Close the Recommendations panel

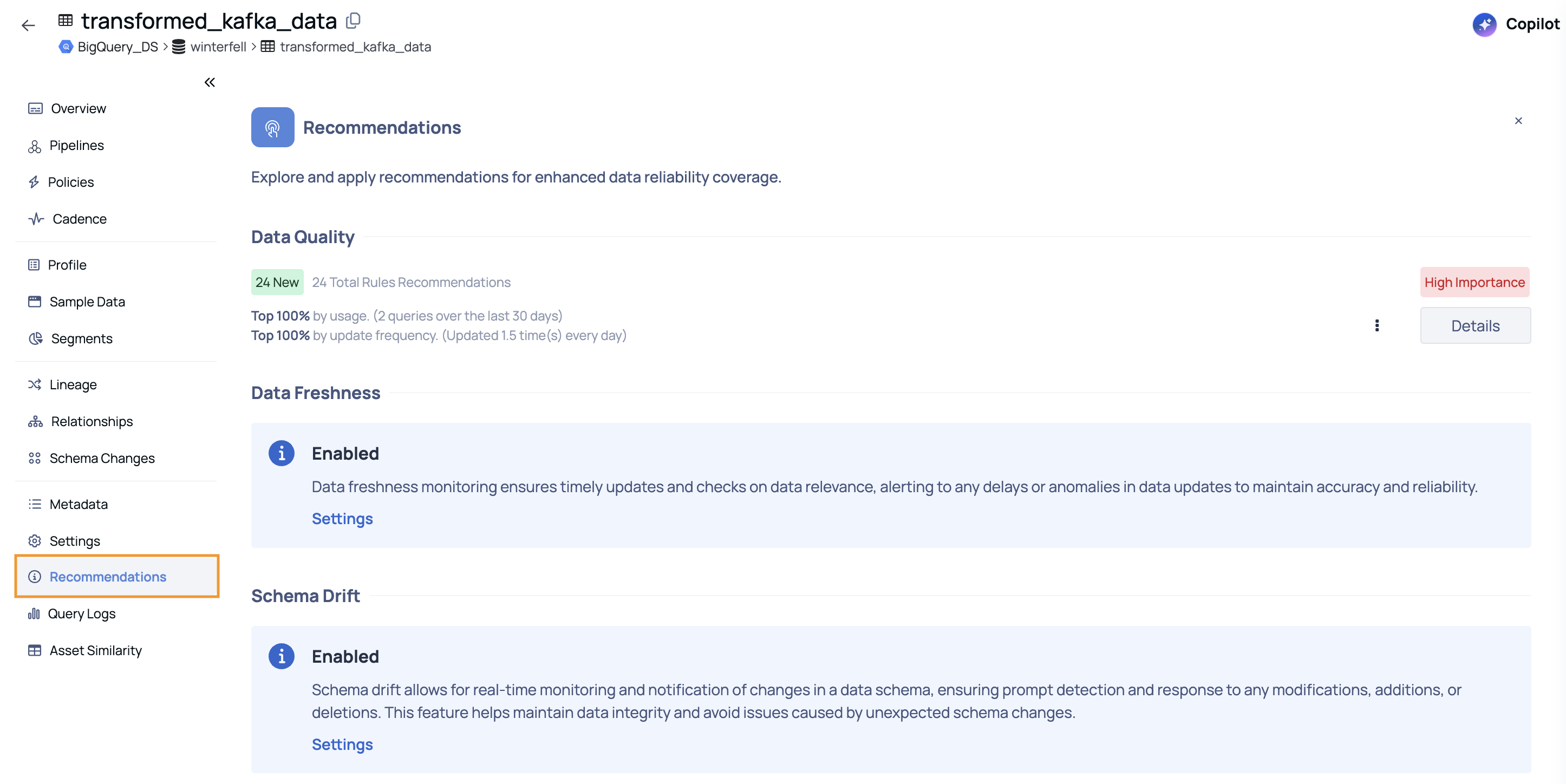click(x=1518, y=120)
